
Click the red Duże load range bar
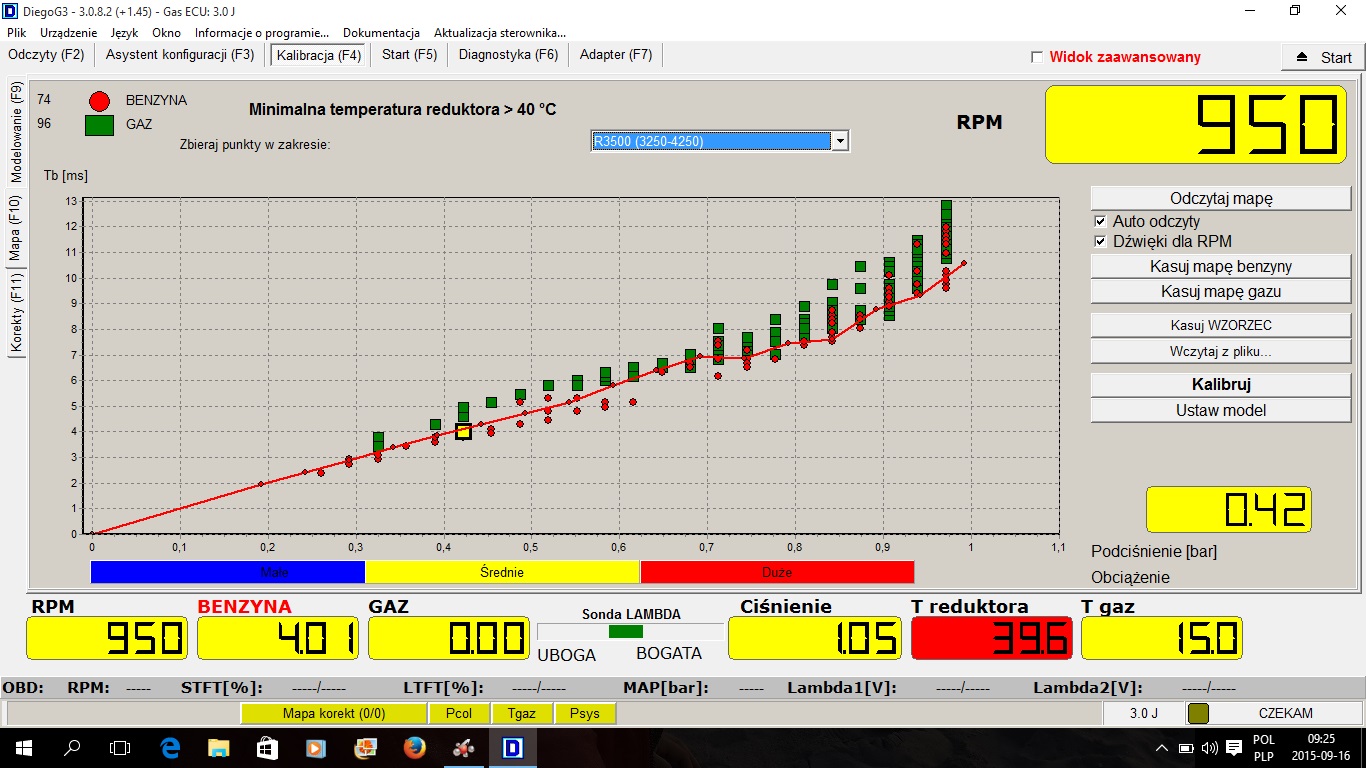pyautogui.click(x=777, y=572)
